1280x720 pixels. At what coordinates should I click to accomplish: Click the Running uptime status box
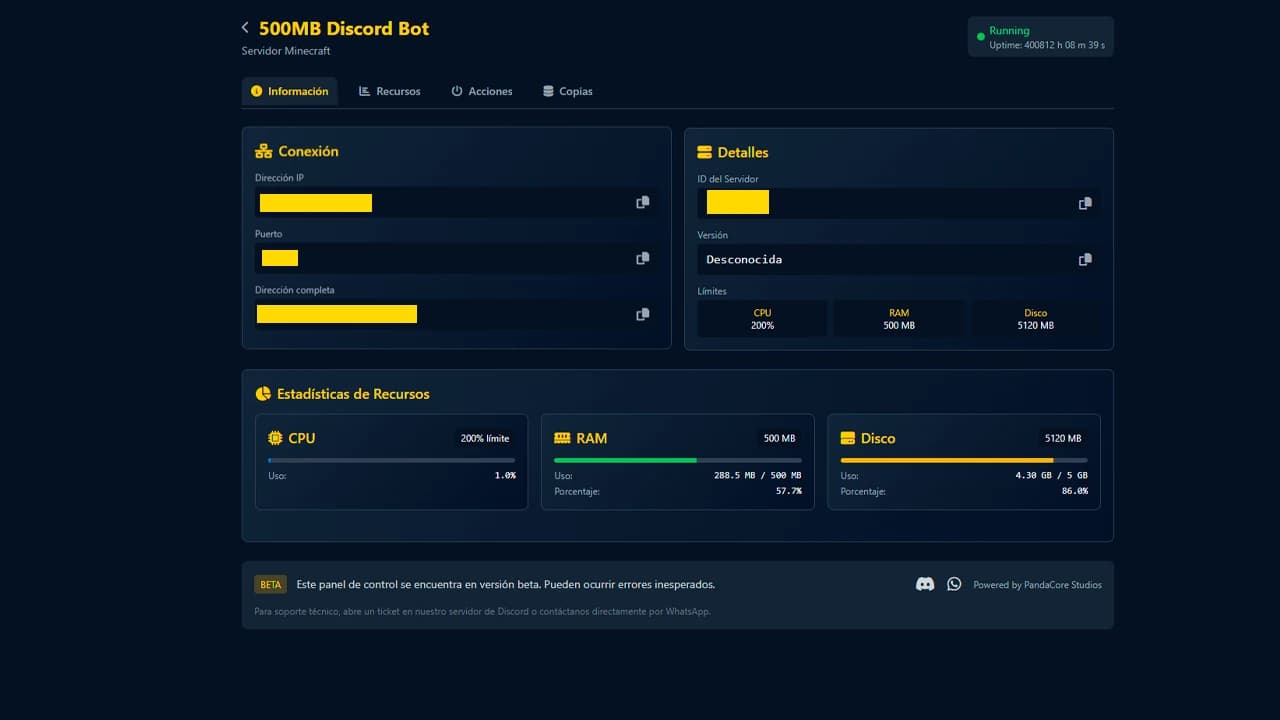coord(1040,37)
